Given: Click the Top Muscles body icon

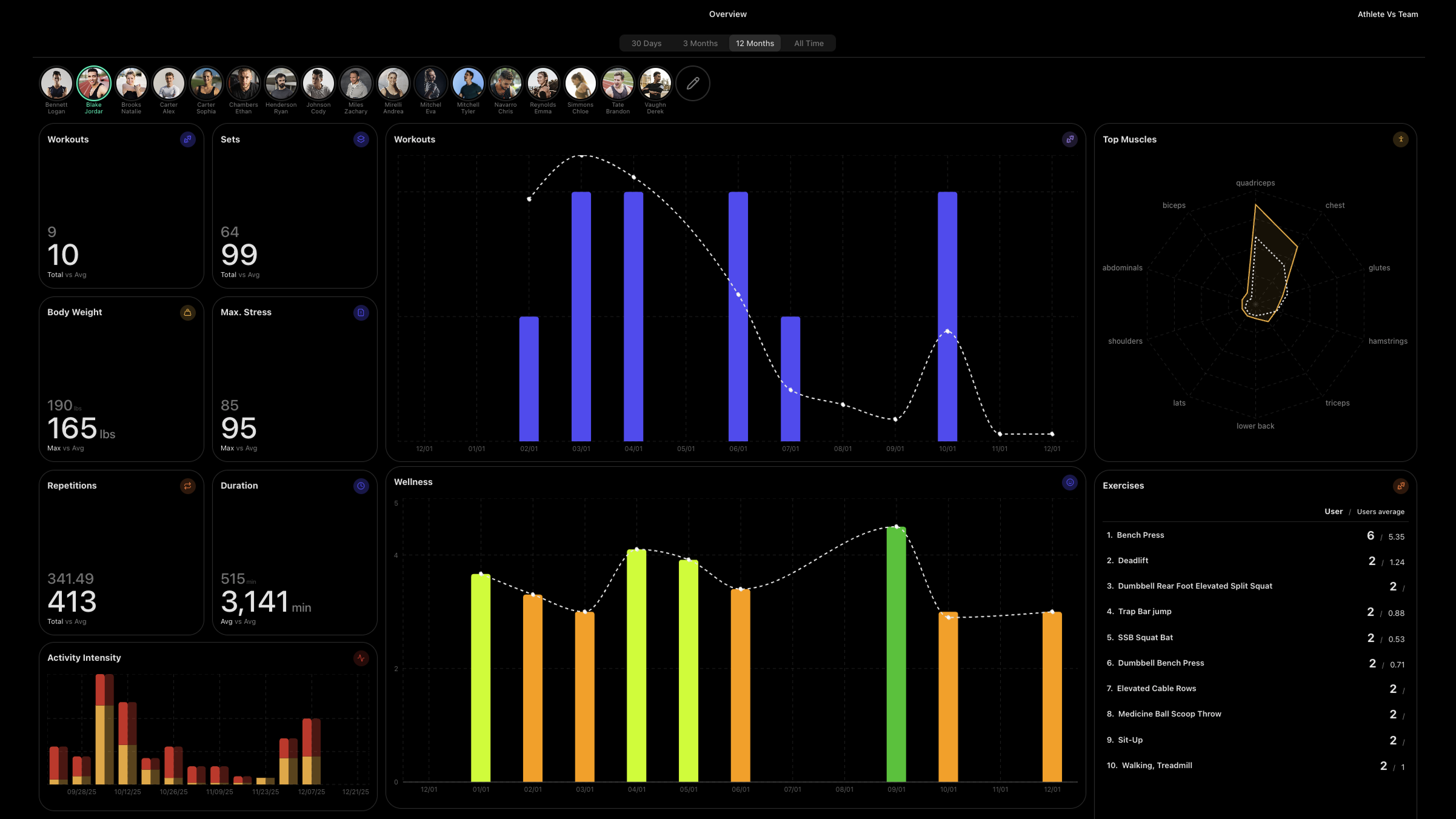Looking at the screenshot, I should click(x=1400, y=139).
